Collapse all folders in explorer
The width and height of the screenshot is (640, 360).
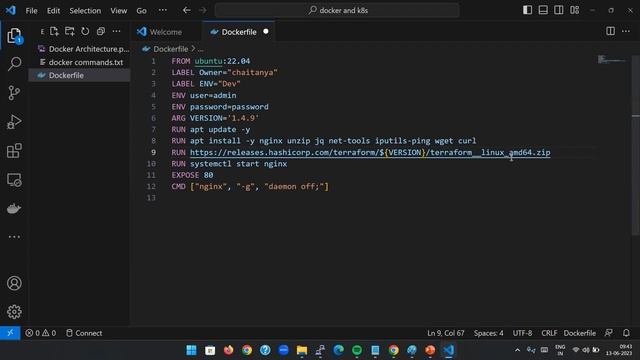click(x=100, y=31)
